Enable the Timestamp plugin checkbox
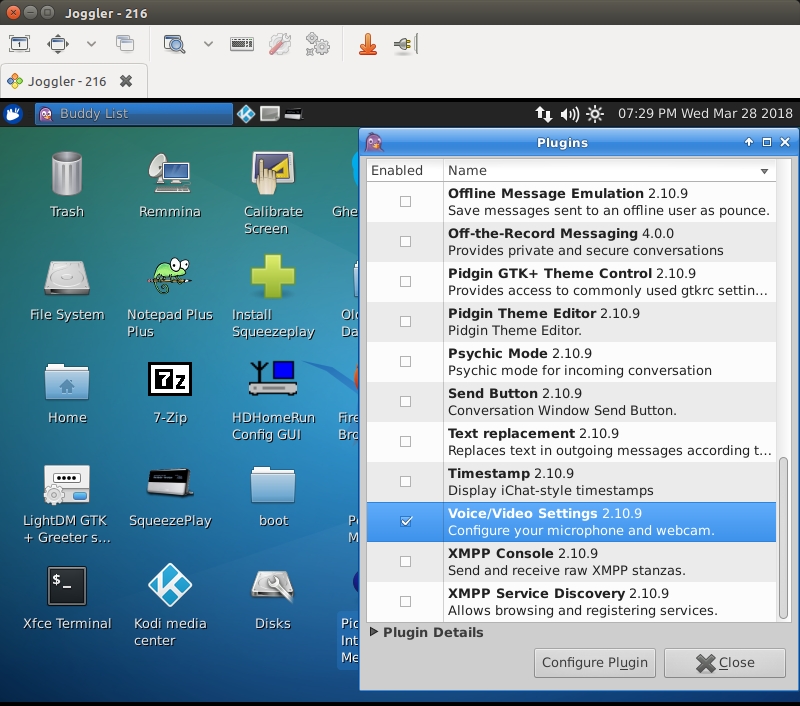This screenshot has width=800, height=706. (406, 481)
